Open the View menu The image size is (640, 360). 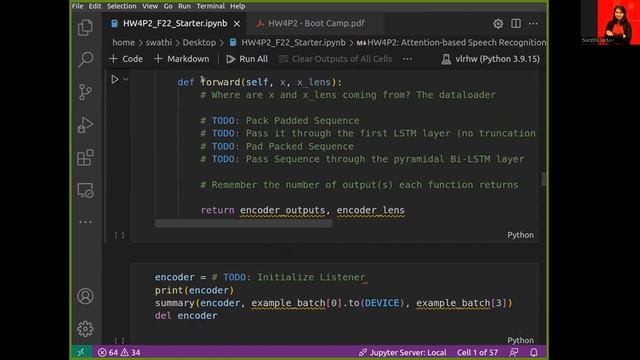pyautogui.click(x=150, y=6)
